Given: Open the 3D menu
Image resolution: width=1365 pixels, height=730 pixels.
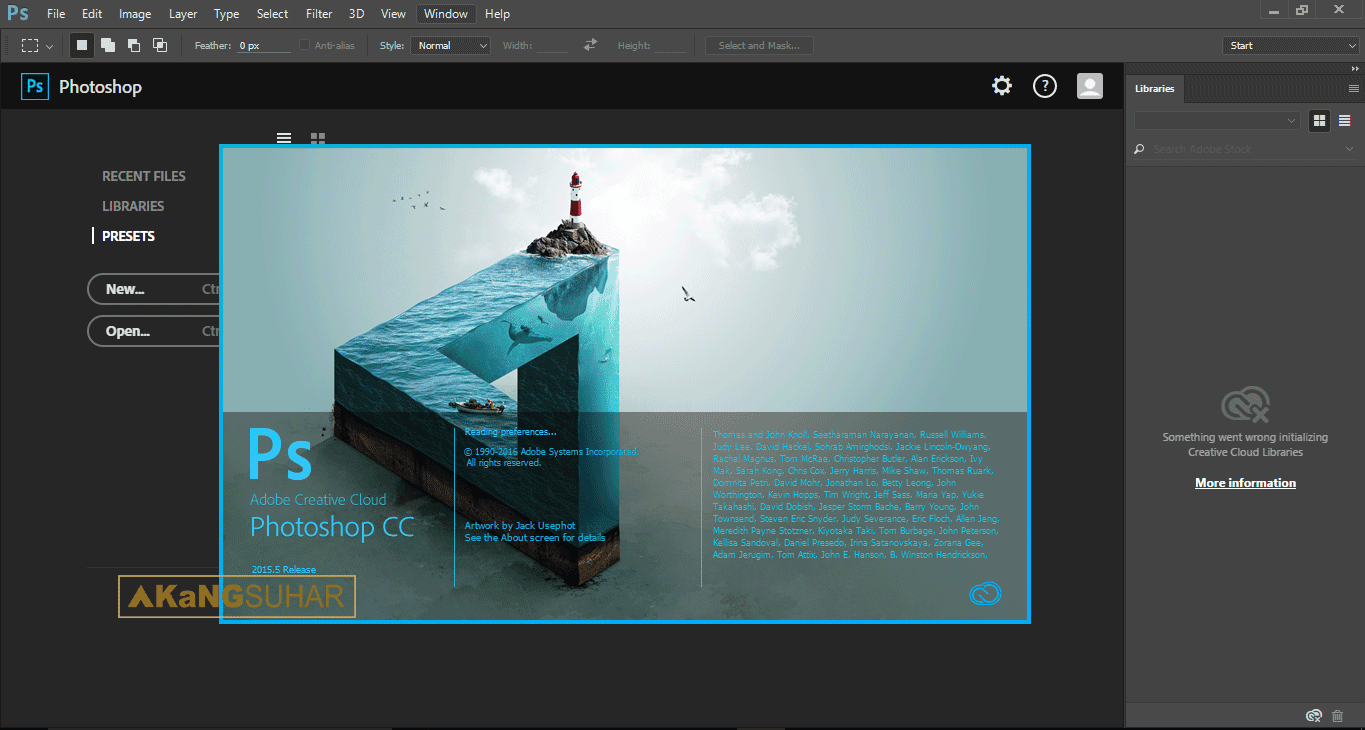Looking at the screenshot, I should 357,14.
